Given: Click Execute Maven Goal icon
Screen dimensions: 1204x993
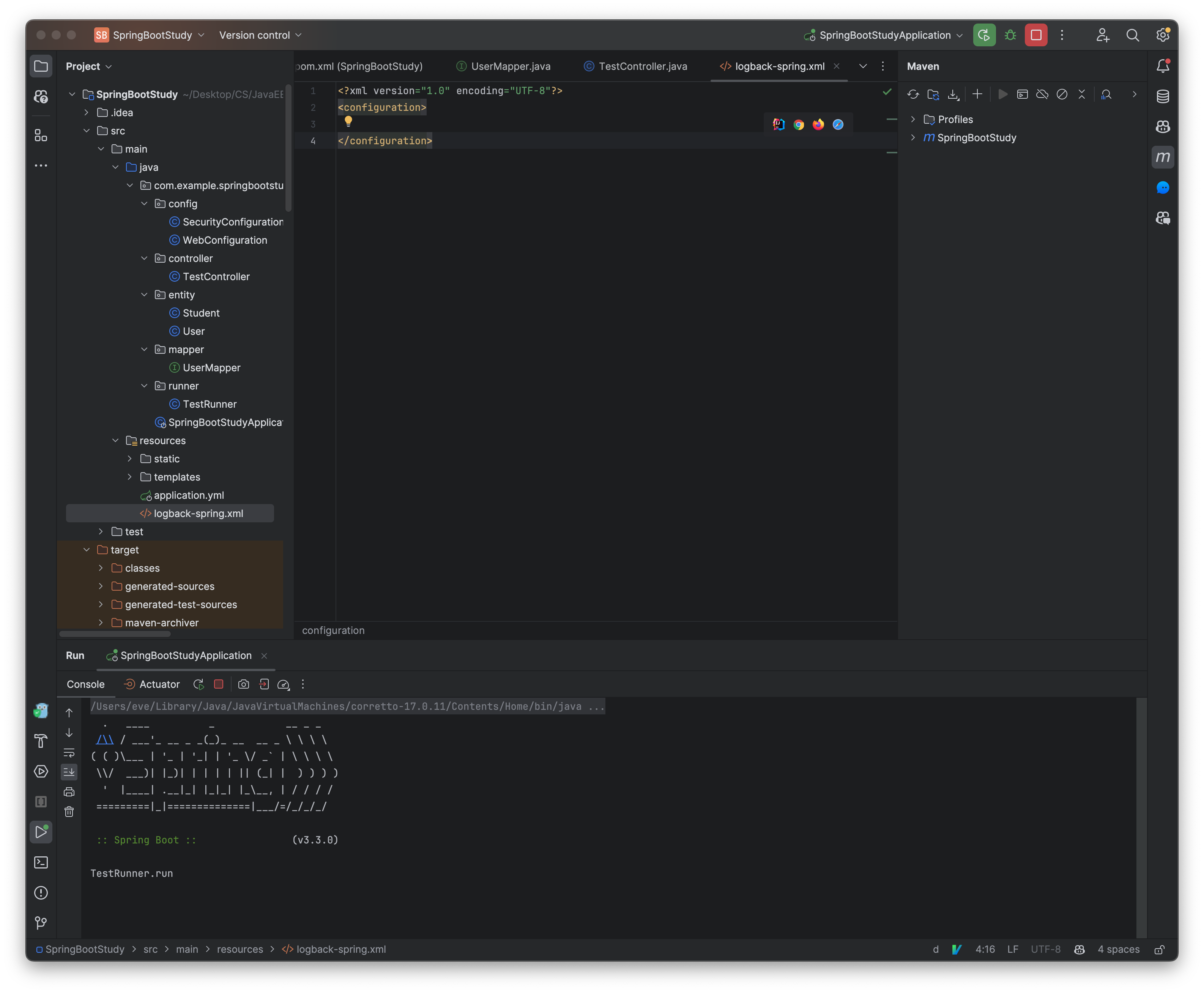Looking at the screenshot, I should [x=1022, y=95].
